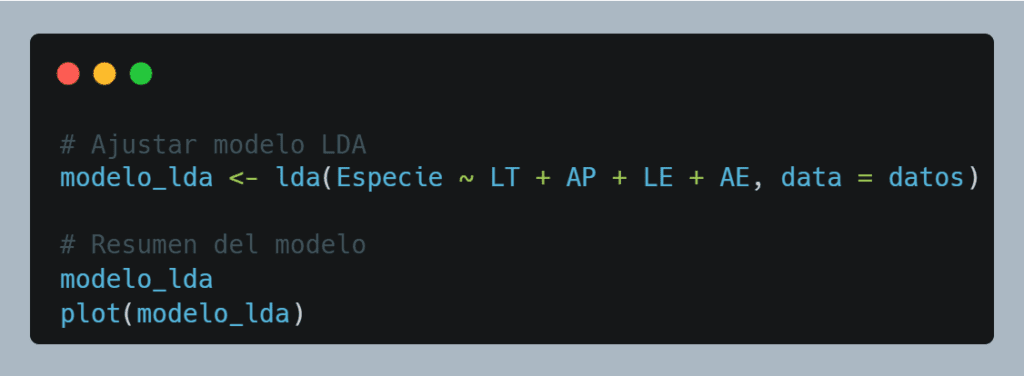
Task: Click the yellow minimize dot
Action: (x=104, y=74)
